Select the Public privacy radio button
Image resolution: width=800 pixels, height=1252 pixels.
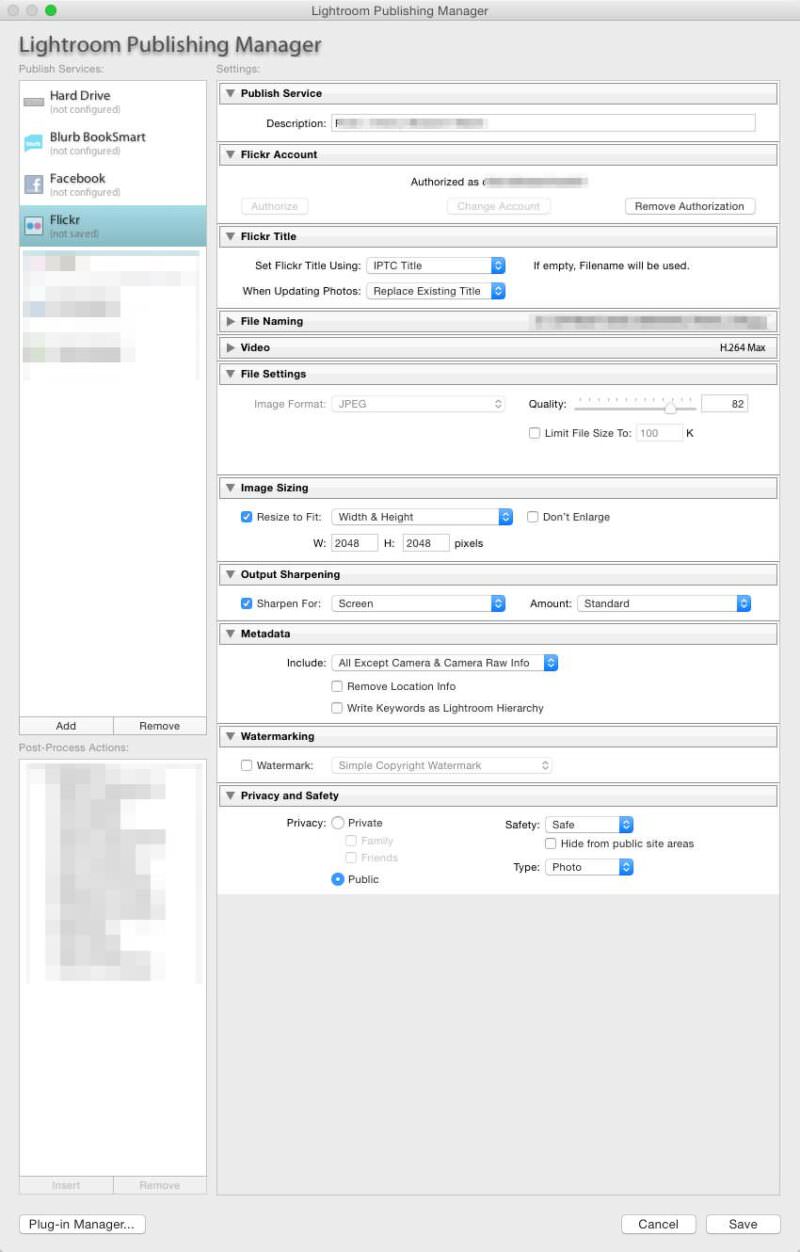pyautogui.click(x=338, y=879)
